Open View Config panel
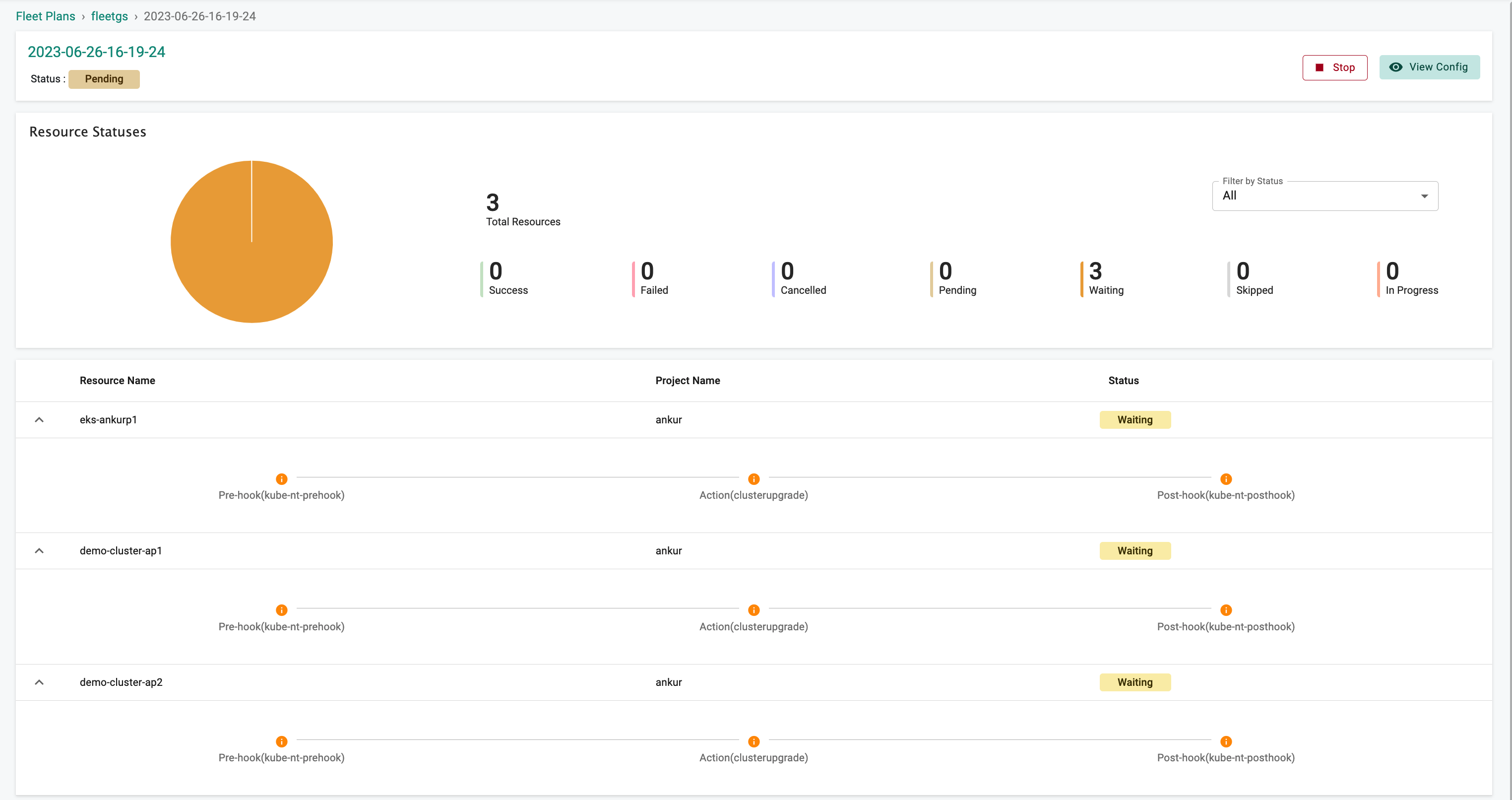Viewport: 1512px width, 800px height. (1430, 68)
